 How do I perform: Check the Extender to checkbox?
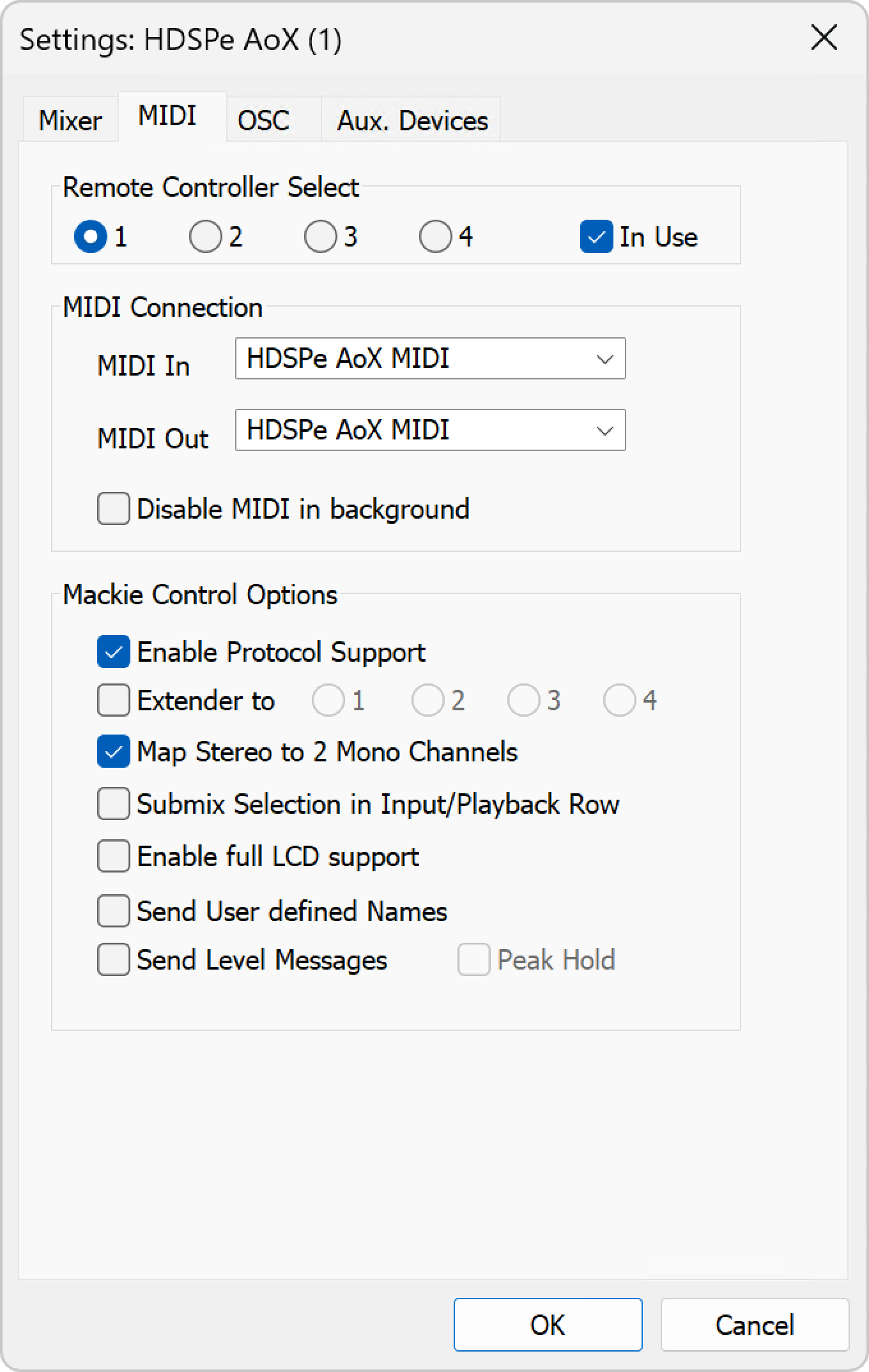click(x=114, y=701)
